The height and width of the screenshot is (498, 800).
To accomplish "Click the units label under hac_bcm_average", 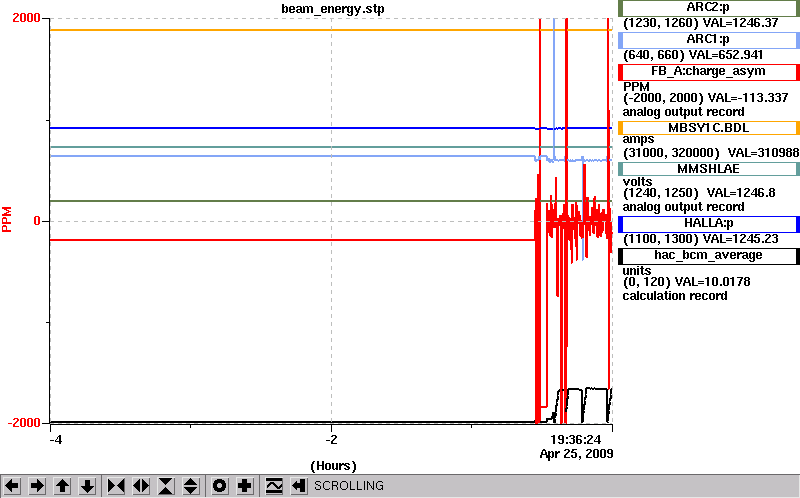I will pos(637,271).
